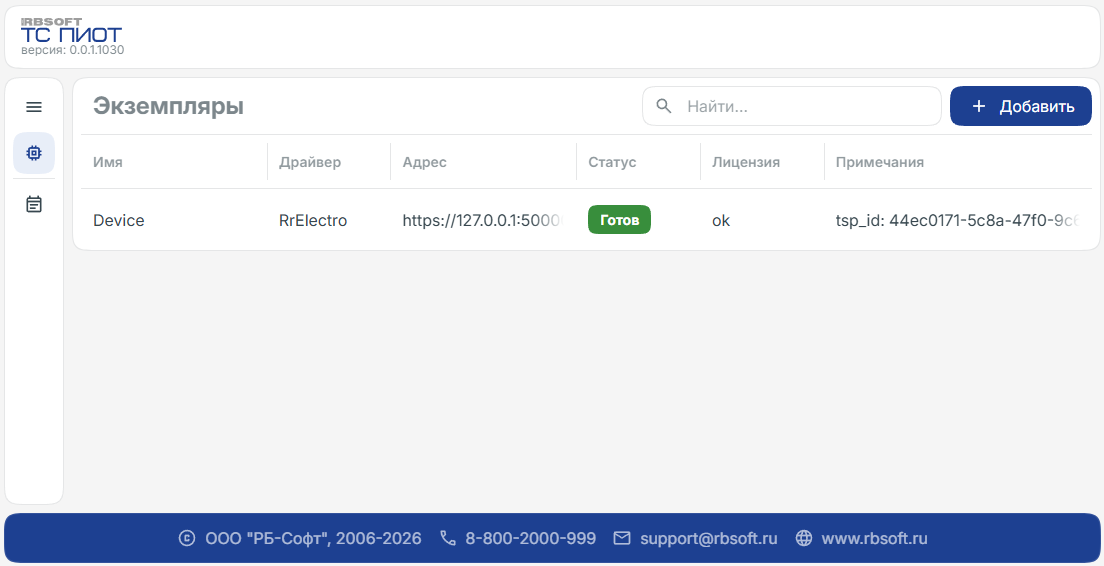This screenshot has width=1104, height=566.
Task: Click the copyright icon in the footer
Action: pyautogui.click(x=187, y=539)
